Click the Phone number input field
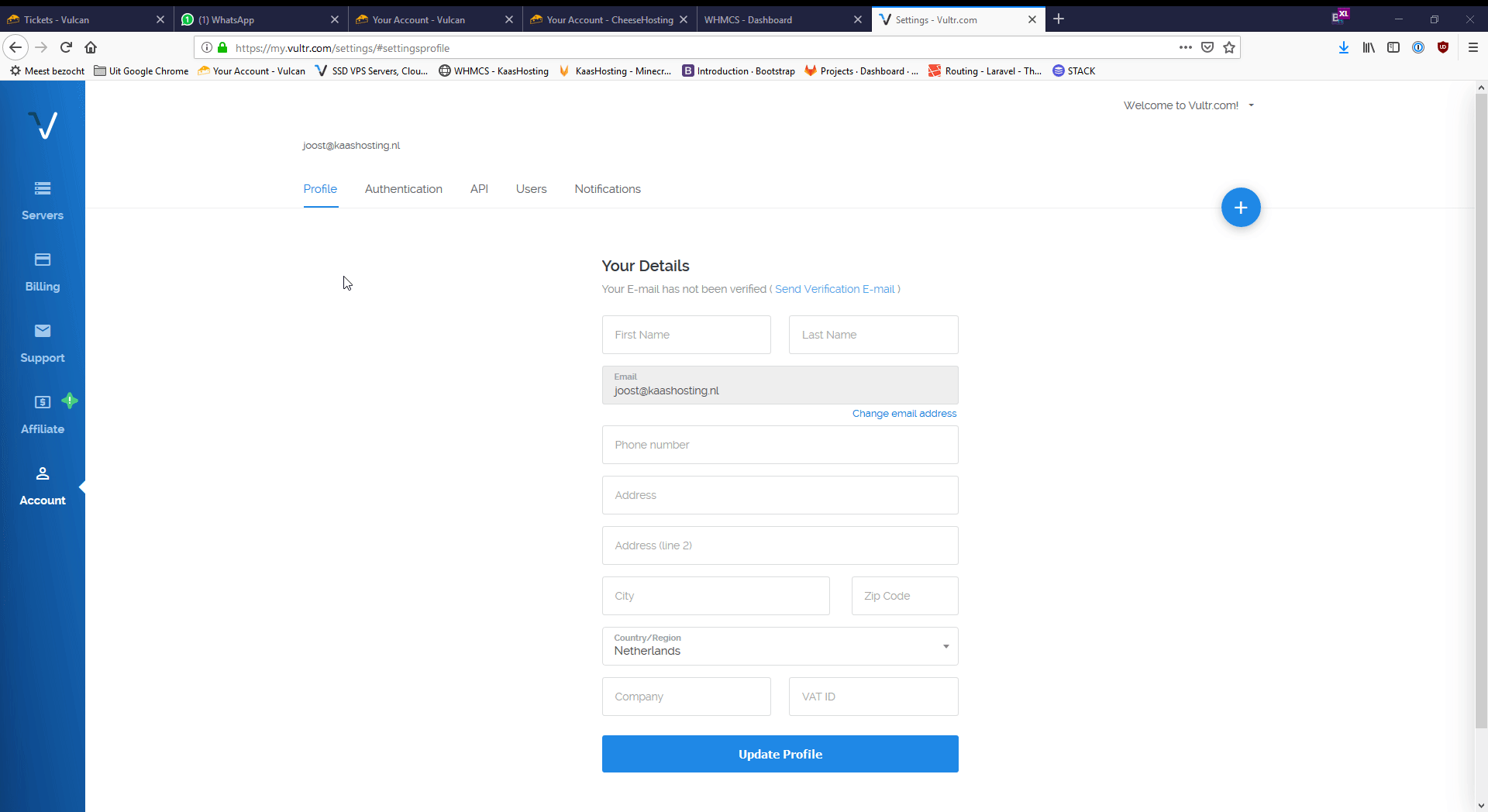Viewport: 1488px width, 812px height. (x=780, y=445)
